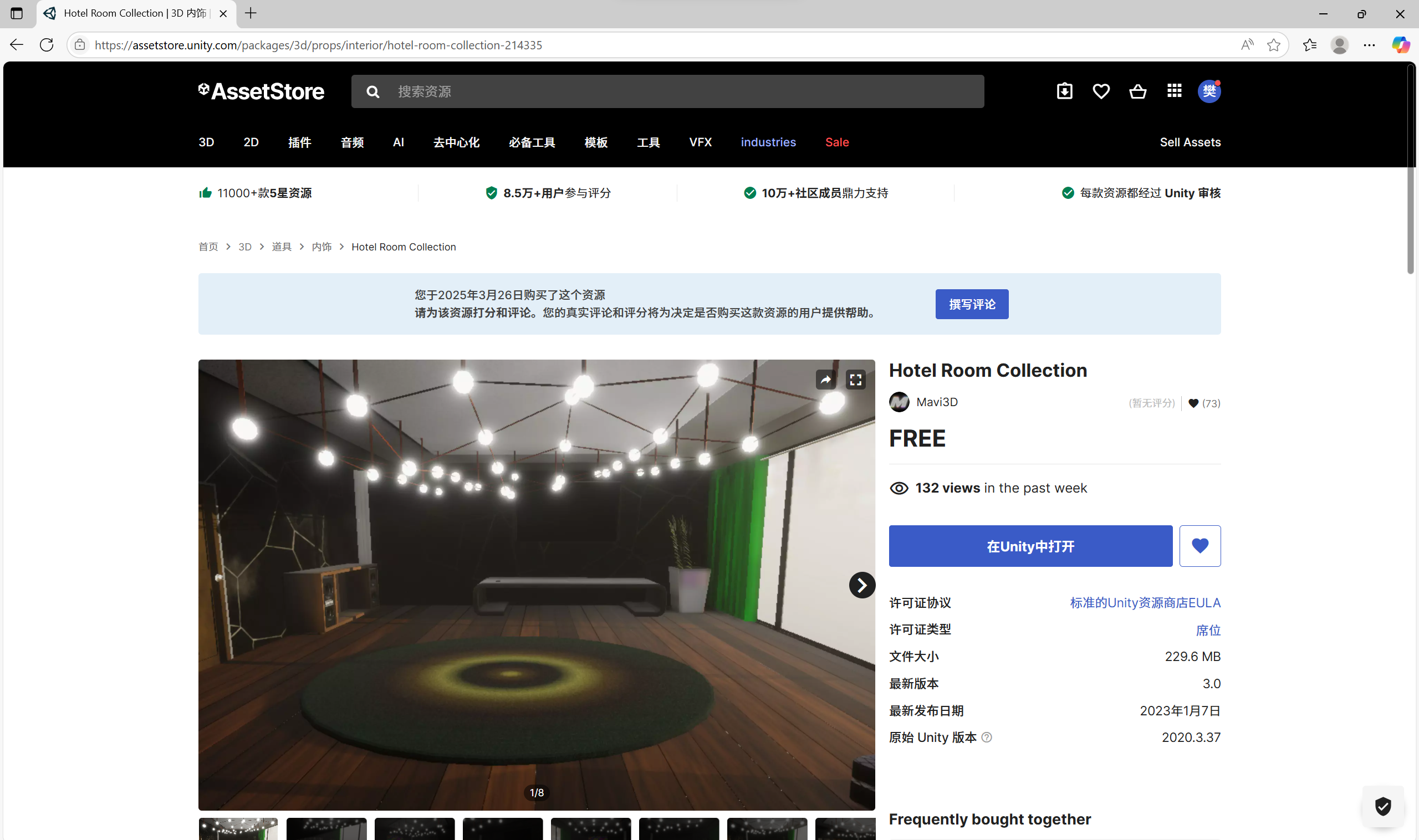
Task: Open the 插件 category menu
Action: tap(299, 142)
